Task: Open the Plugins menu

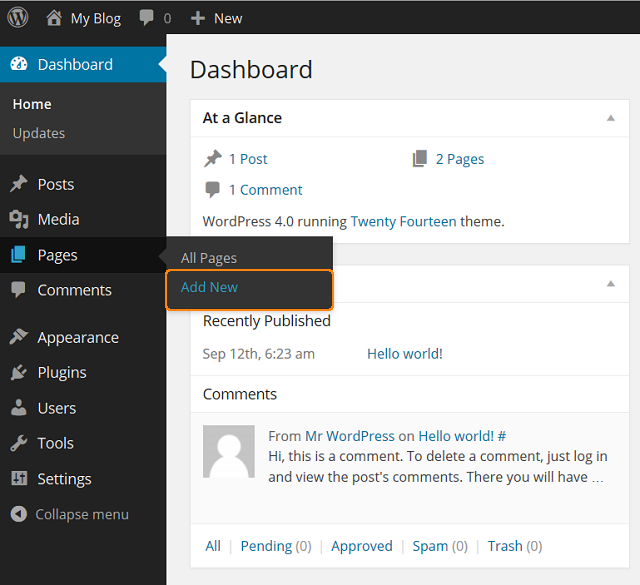Action: pyautogui.click(x=83, y=372)
